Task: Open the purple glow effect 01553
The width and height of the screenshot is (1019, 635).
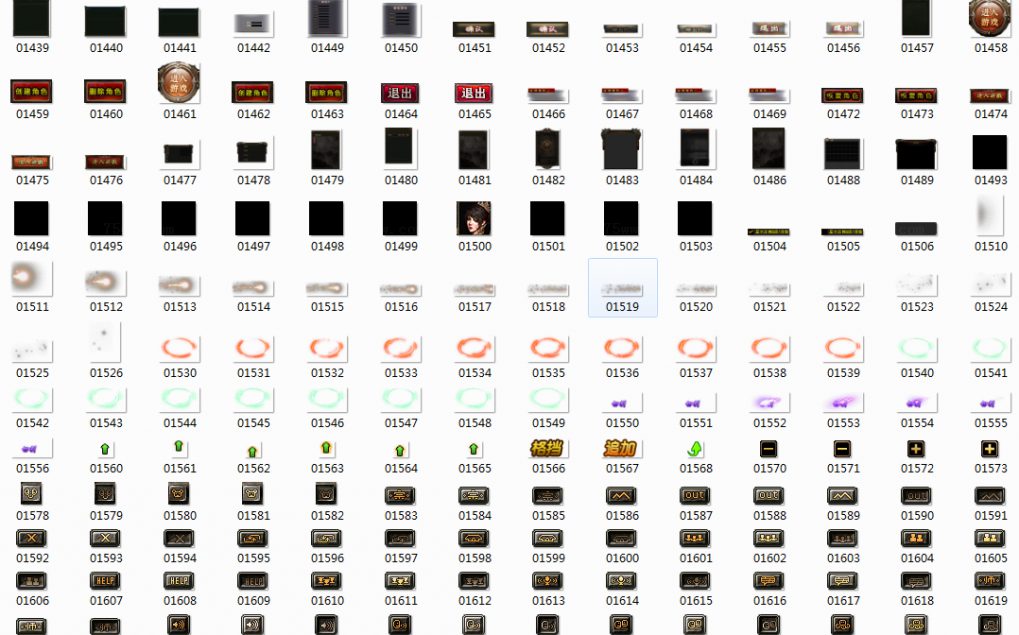Action: [843, 402]
